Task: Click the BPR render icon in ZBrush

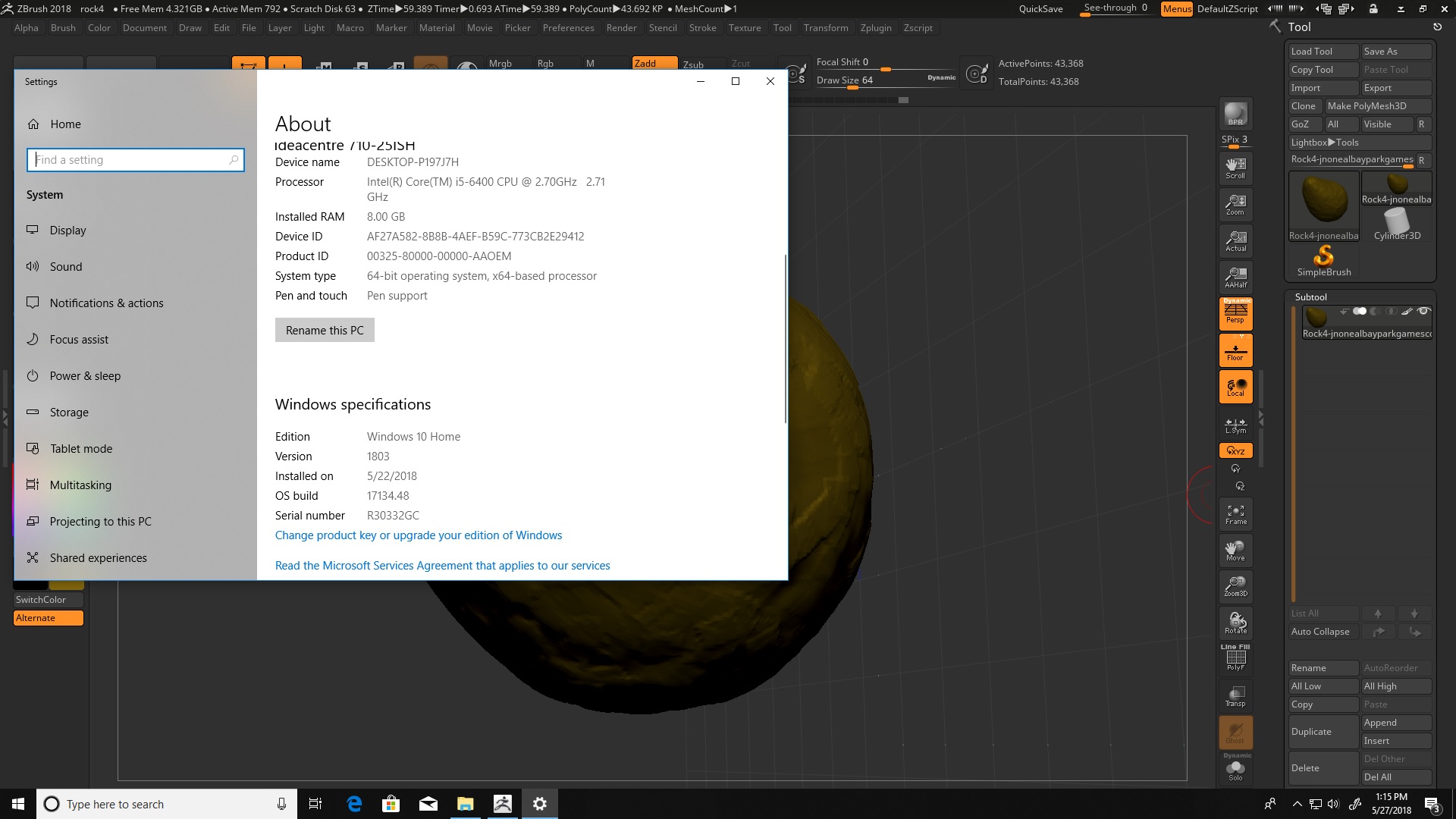Action: pos(1235,115)
